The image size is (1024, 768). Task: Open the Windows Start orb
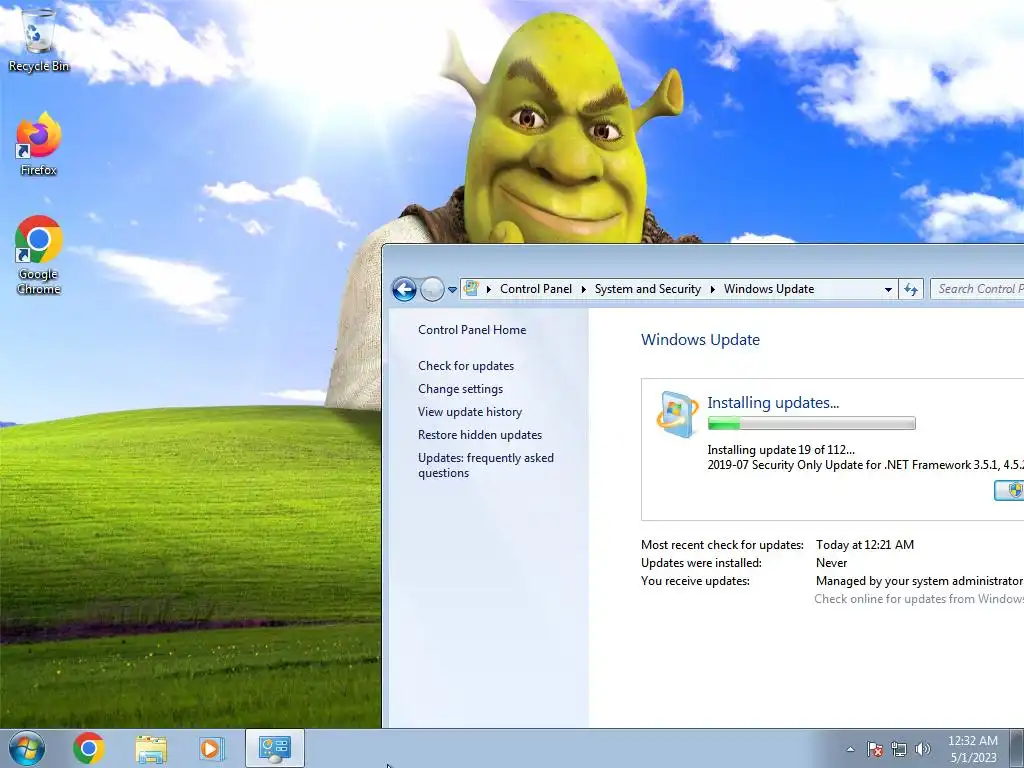click(27, 748)
